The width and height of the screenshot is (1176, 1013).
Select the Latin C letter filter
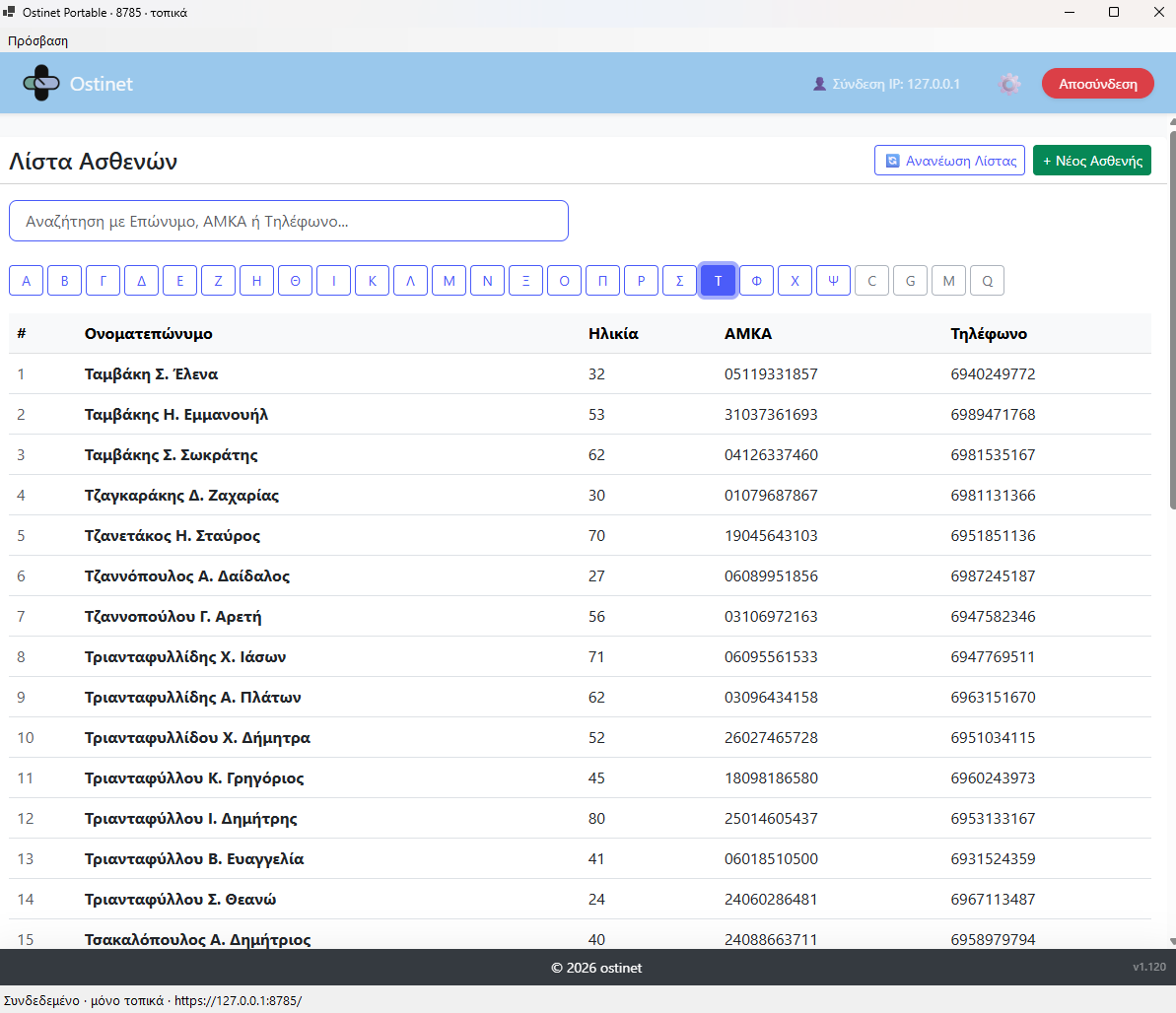[871, 281]
